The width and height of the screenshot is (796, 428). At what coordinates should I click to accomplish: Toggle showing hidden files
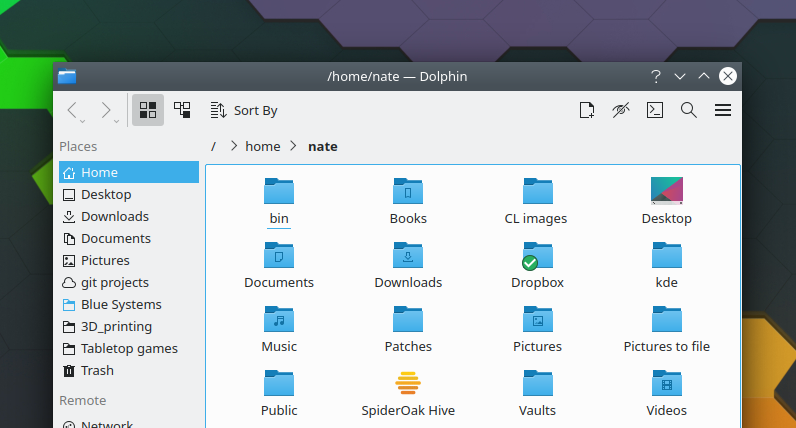621,110
